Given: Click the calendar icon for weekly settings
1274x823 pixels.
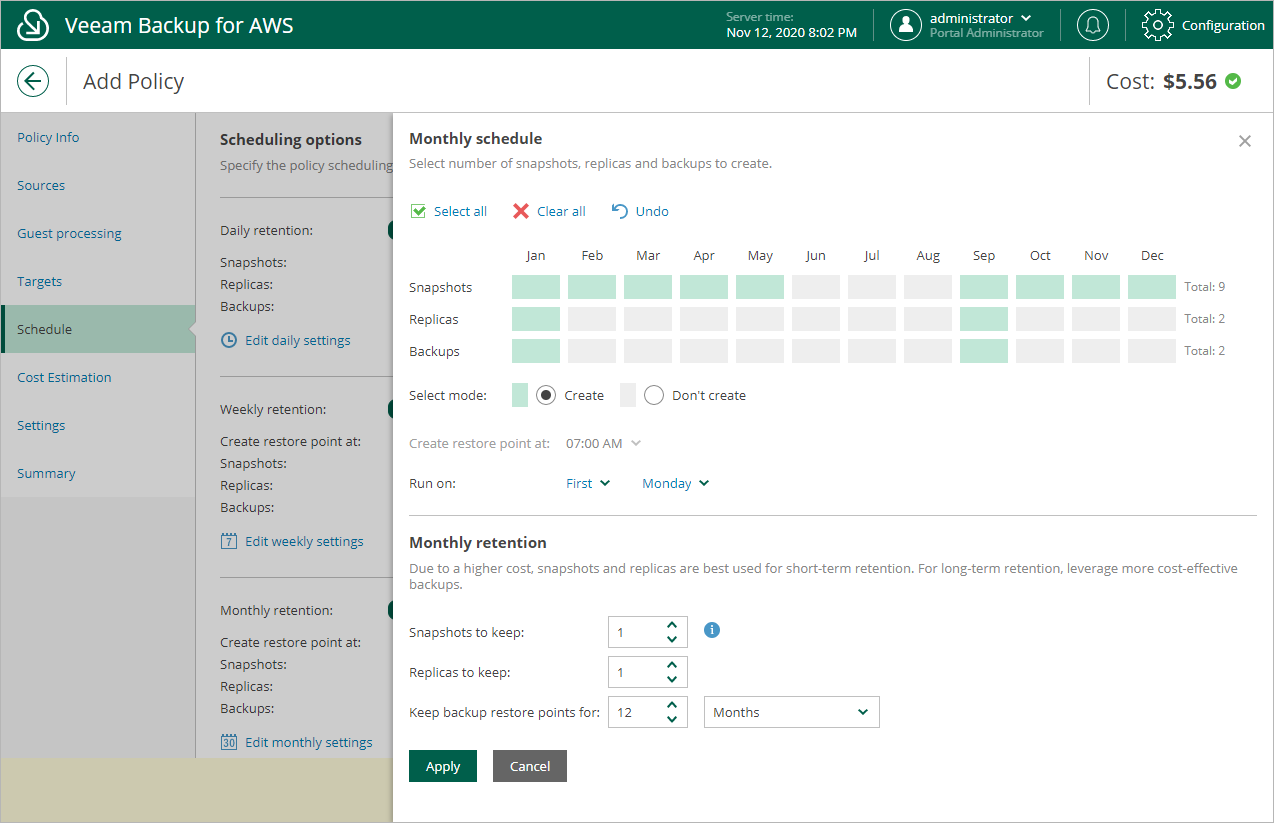Looking at the screenshot, I should 229,541.
